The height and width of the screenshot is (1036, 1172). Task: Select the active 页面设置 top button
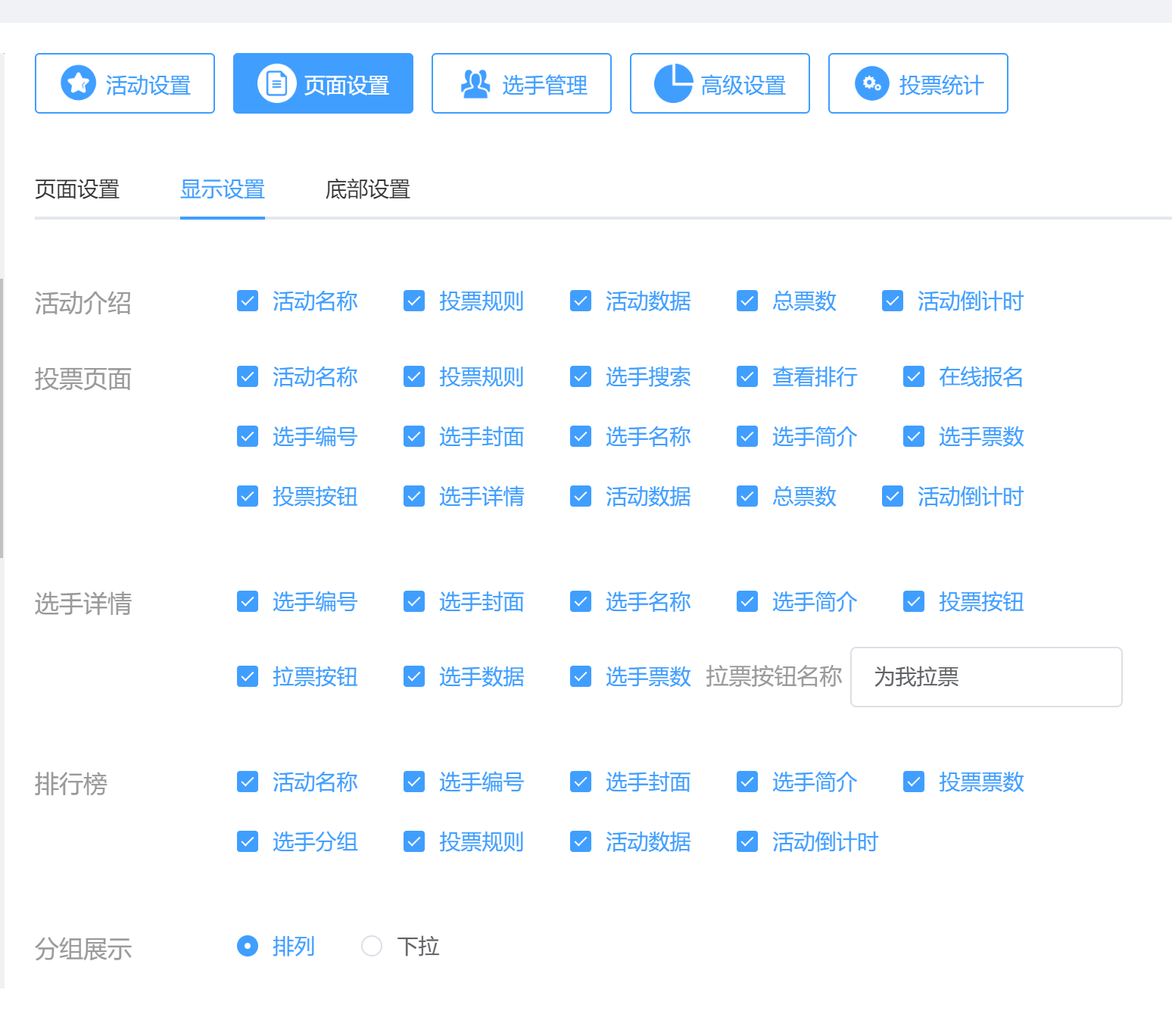(x=323, y=83)
